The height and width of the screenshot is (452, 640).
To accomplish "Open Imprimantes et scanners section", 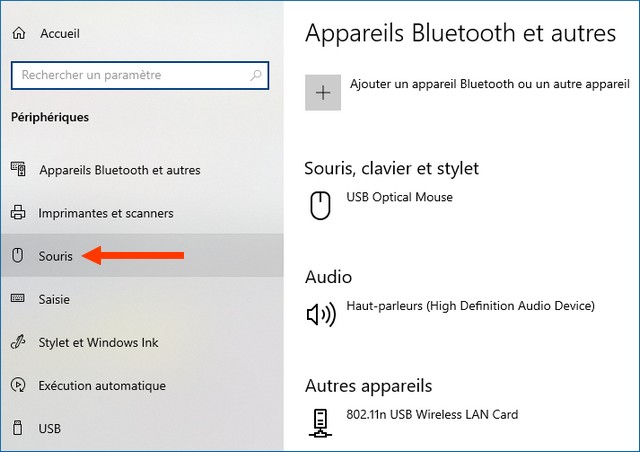I will point(106,213).
